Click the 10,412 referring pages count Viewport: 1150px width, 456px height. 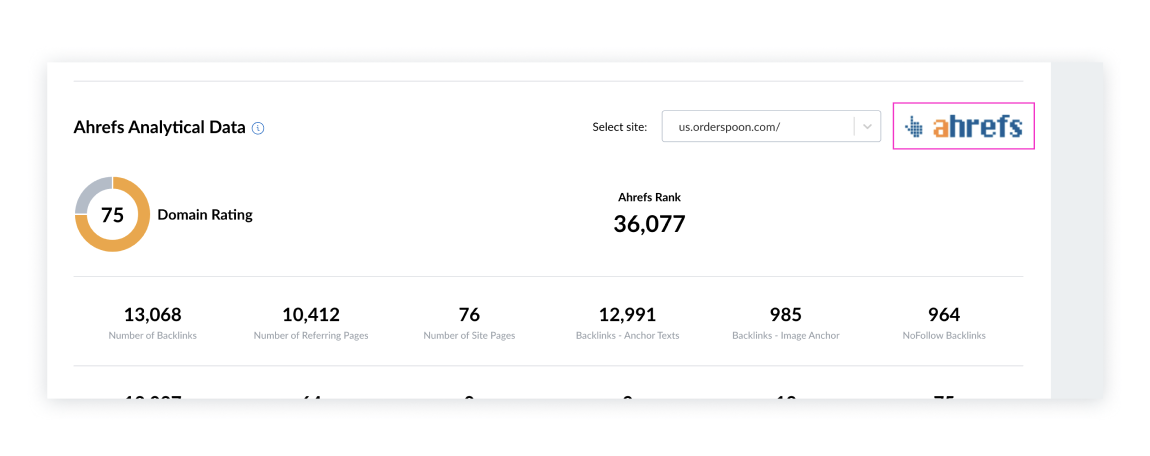[311, 315]
